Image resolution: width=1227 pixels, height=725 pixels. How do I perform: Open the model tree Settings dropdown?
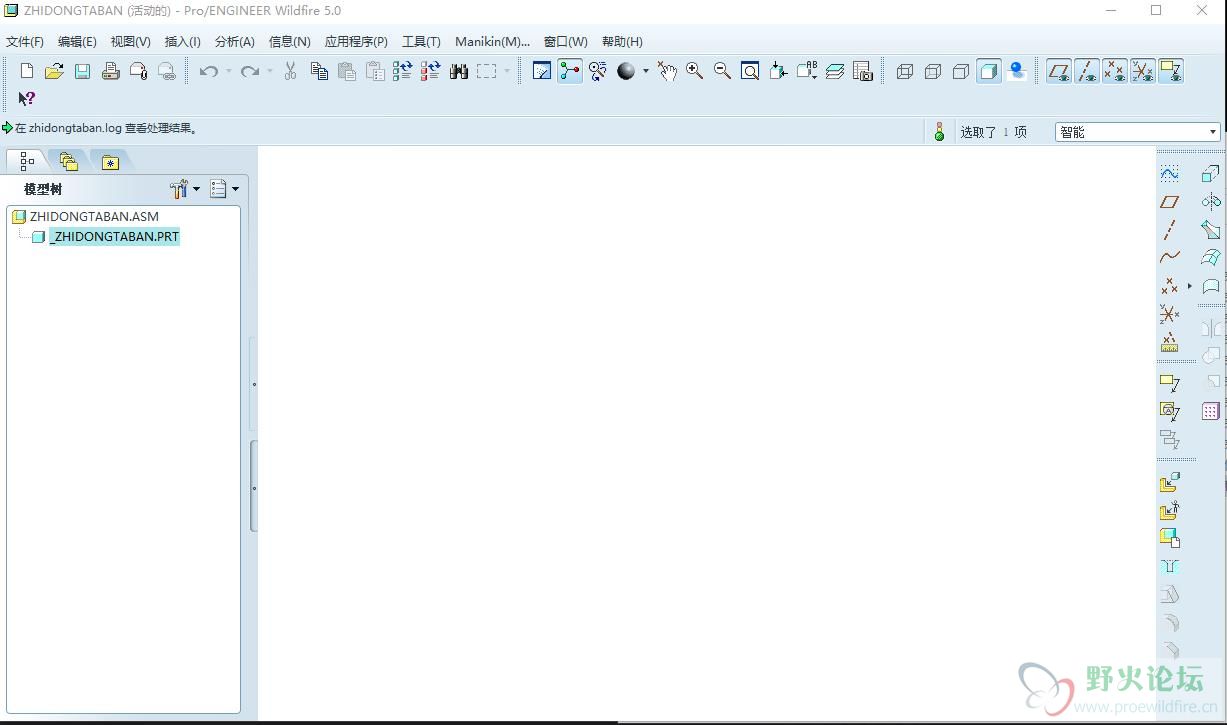pos(185,189)
